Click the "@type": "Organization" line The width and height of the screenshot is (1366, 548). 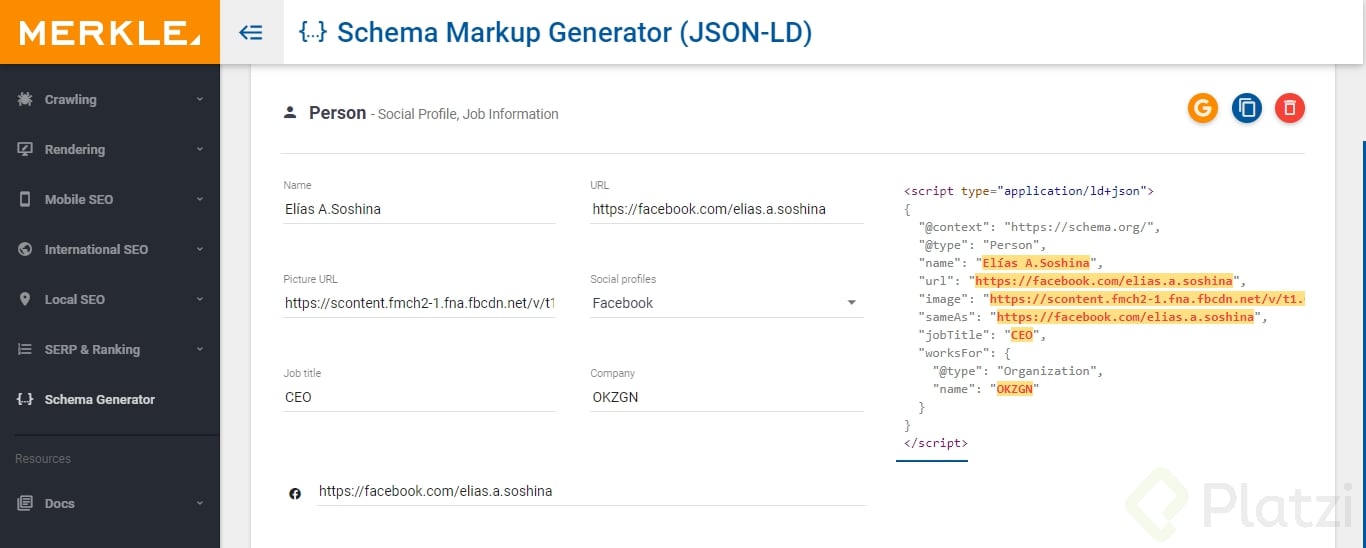(1018, 371)
